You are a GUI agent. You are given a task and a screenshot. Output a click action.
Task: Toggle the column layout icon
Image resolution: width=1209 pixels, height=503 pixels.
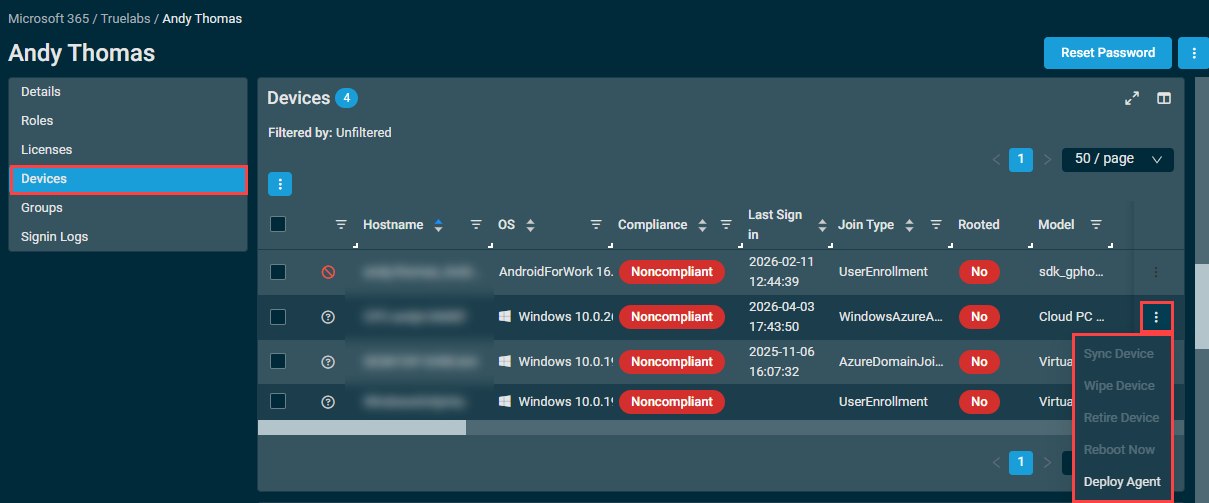1164,98
